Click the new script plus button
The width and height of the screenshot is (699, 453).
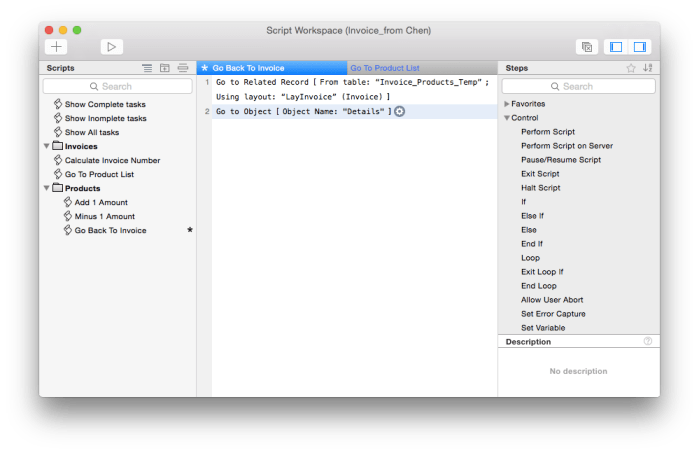click(x=56, y=46)
